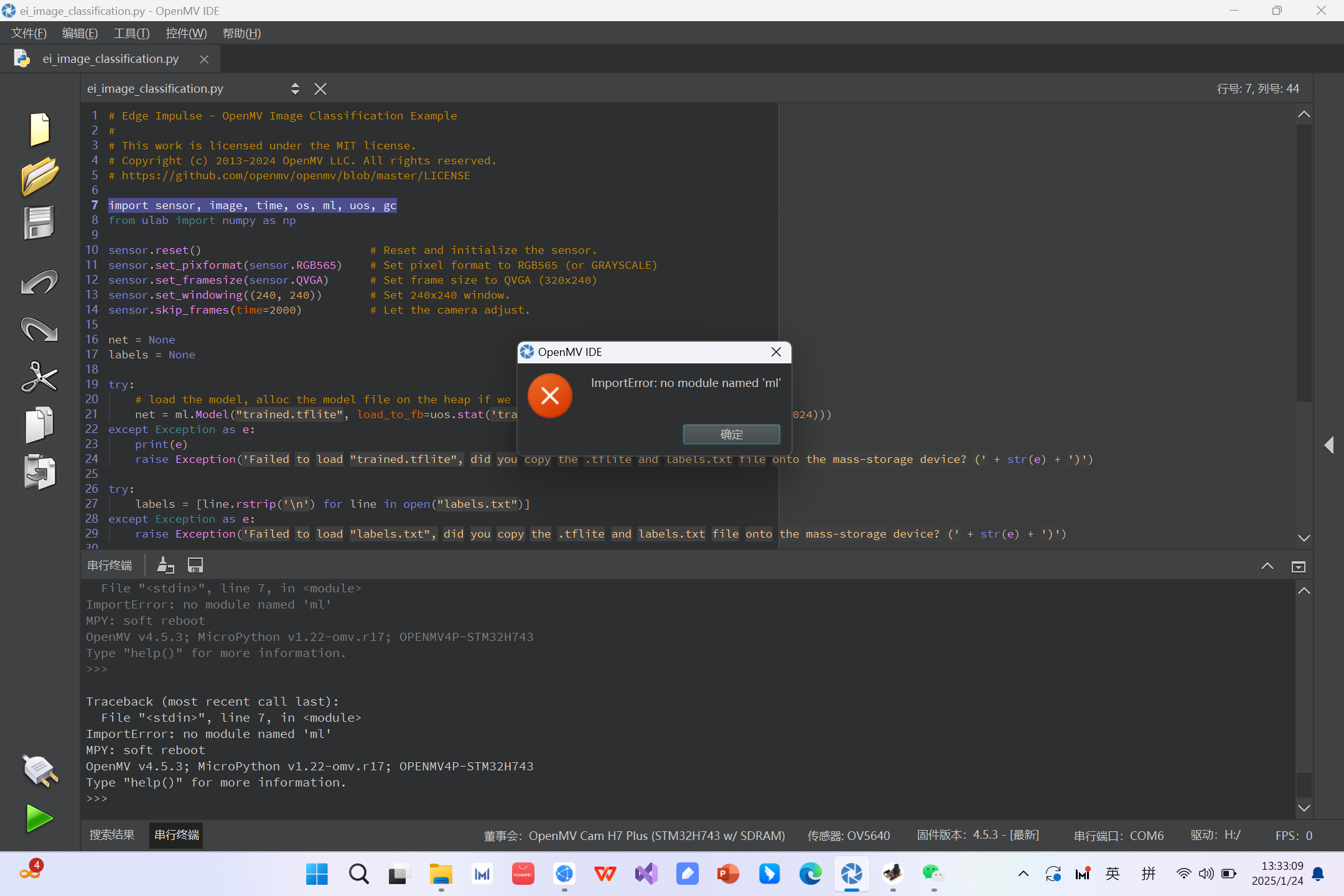Click the 驱动: H:/ status label
Viewport: 1344px width, 896px height.
tap(1216, 835)
